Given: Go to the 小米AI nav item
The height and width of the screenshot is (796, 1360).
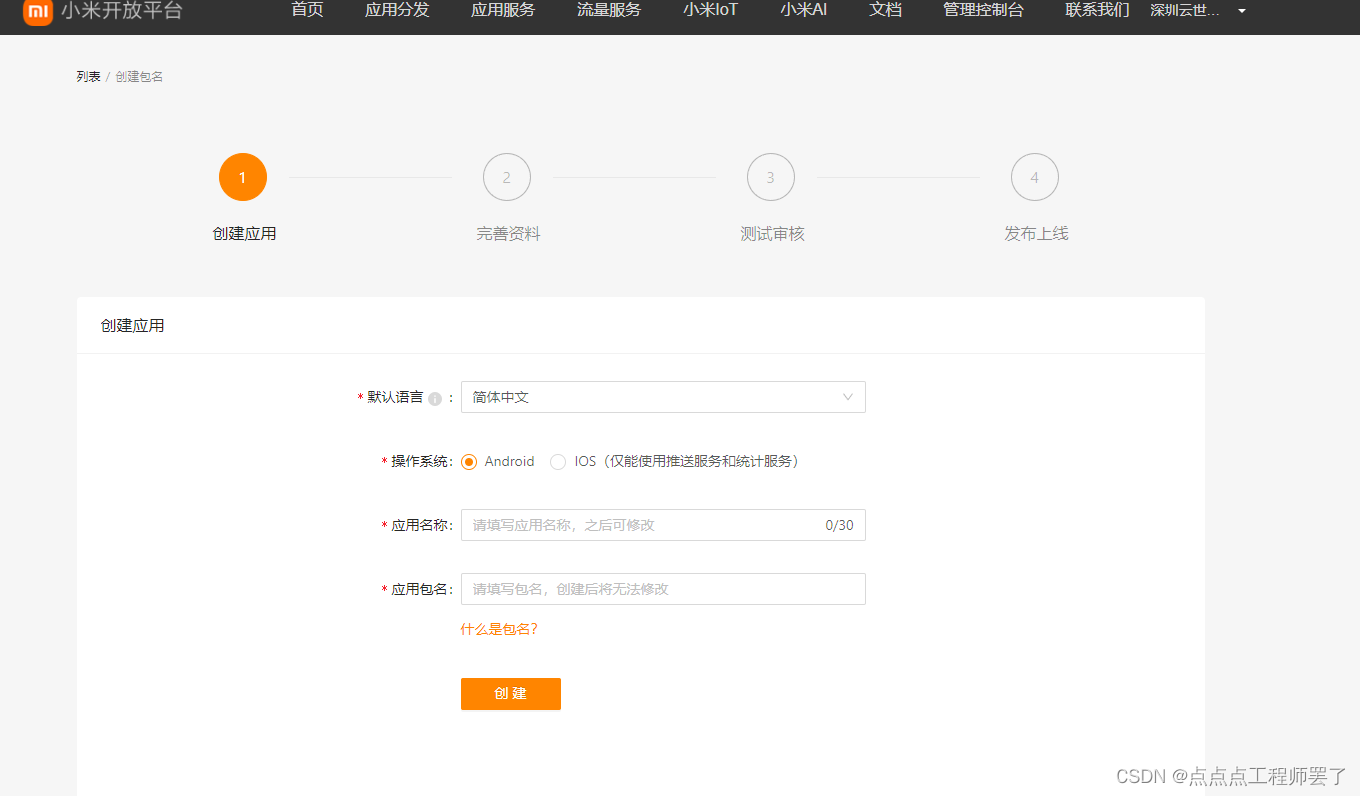Looking at the screenshot, I should [804, 10].
